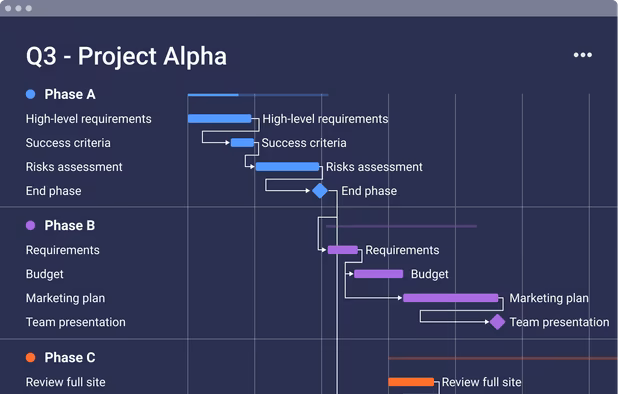Select Team presentation in the task list

tap(76, 322)
